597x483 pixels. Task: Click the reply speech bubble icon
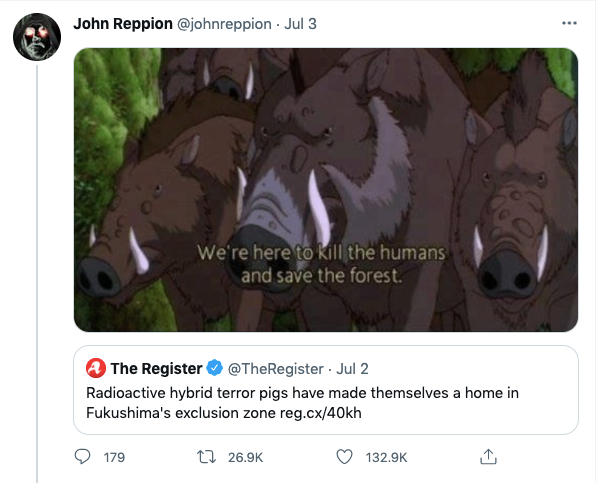pyautogui.click(x=82, y=457)
